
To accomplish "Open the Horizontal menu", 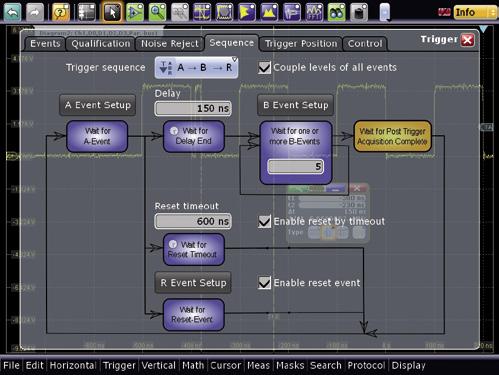I will tap(73, 365).
